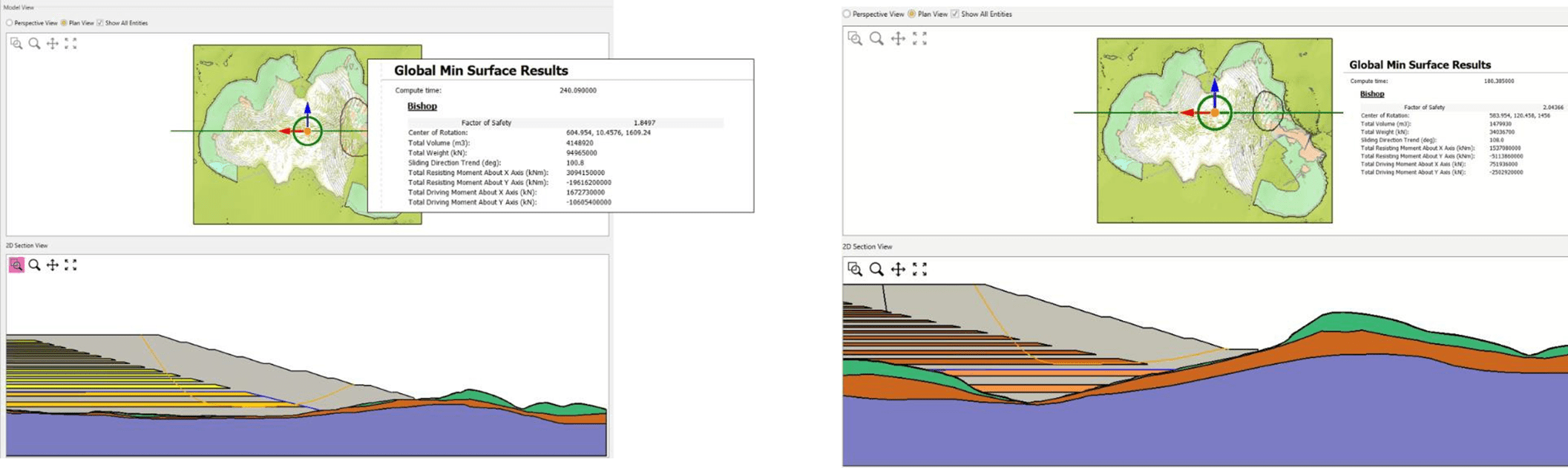Click magnifier icon in right 2D Section View

pyautogui.click(x=876, y=269)
